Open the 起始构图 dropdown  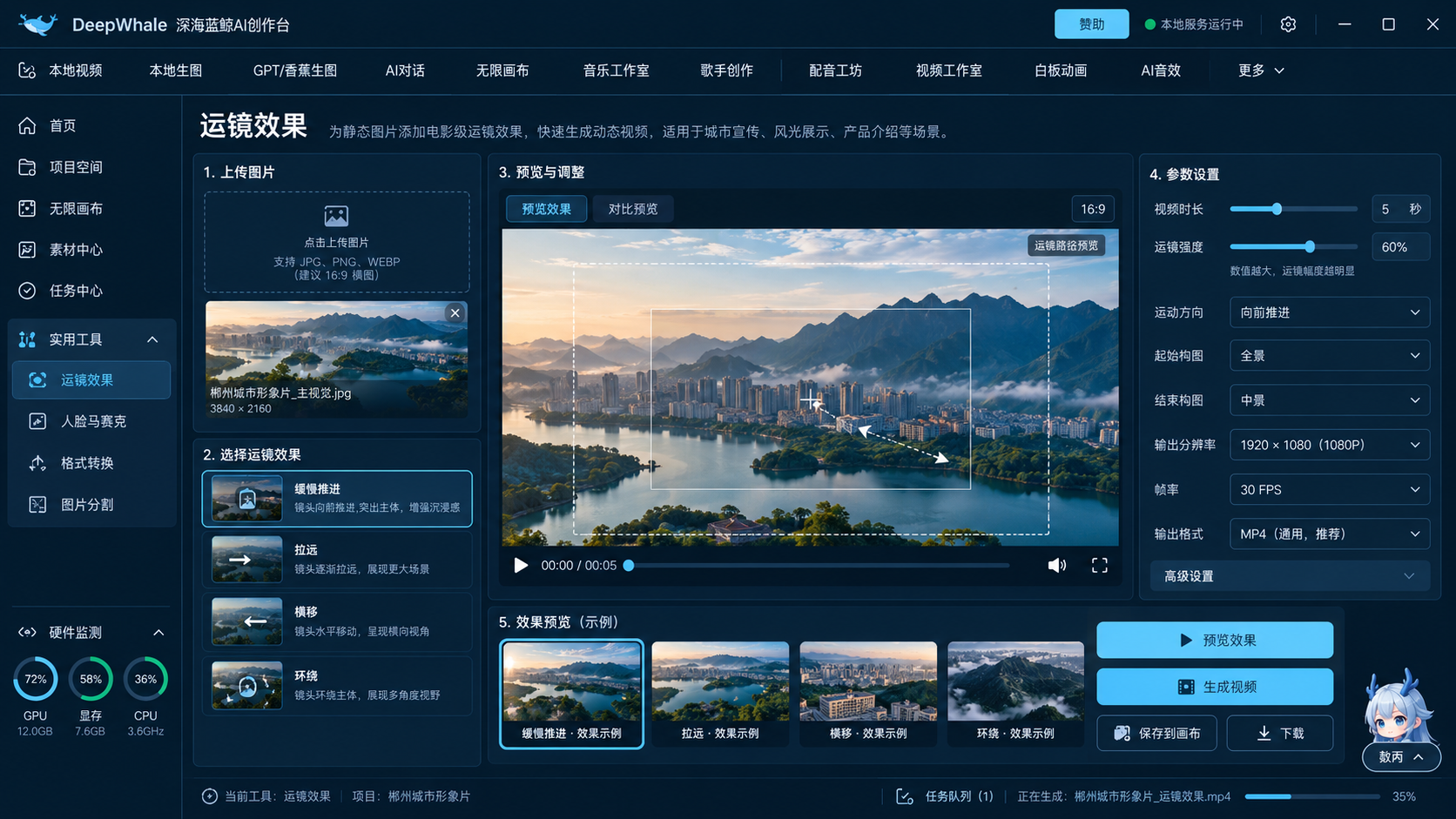1330,356
